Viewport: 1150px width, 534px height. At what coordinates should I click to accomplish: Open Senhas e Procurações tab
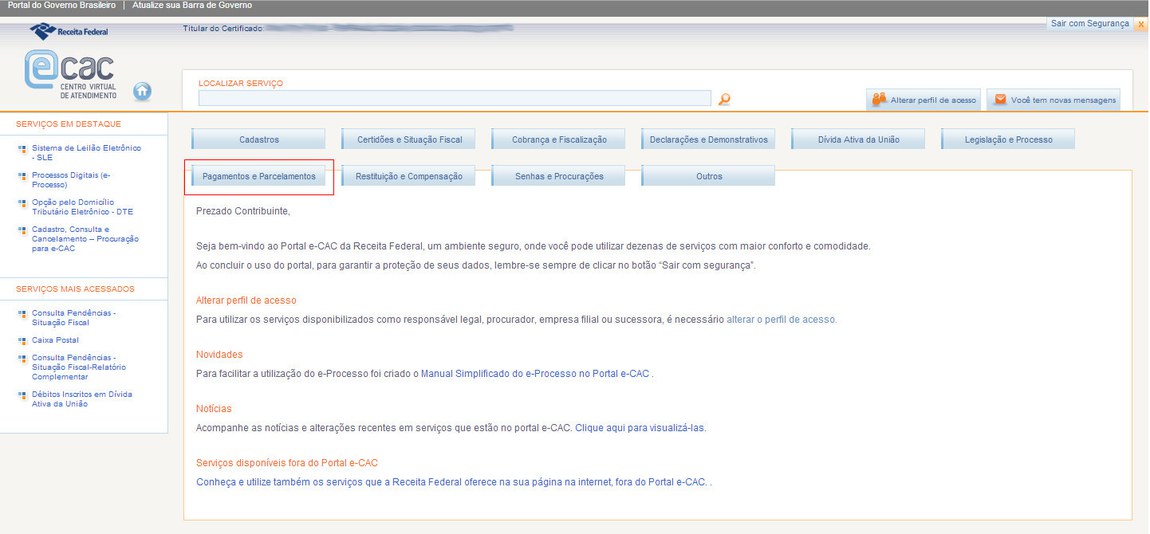tap(558, 176)
